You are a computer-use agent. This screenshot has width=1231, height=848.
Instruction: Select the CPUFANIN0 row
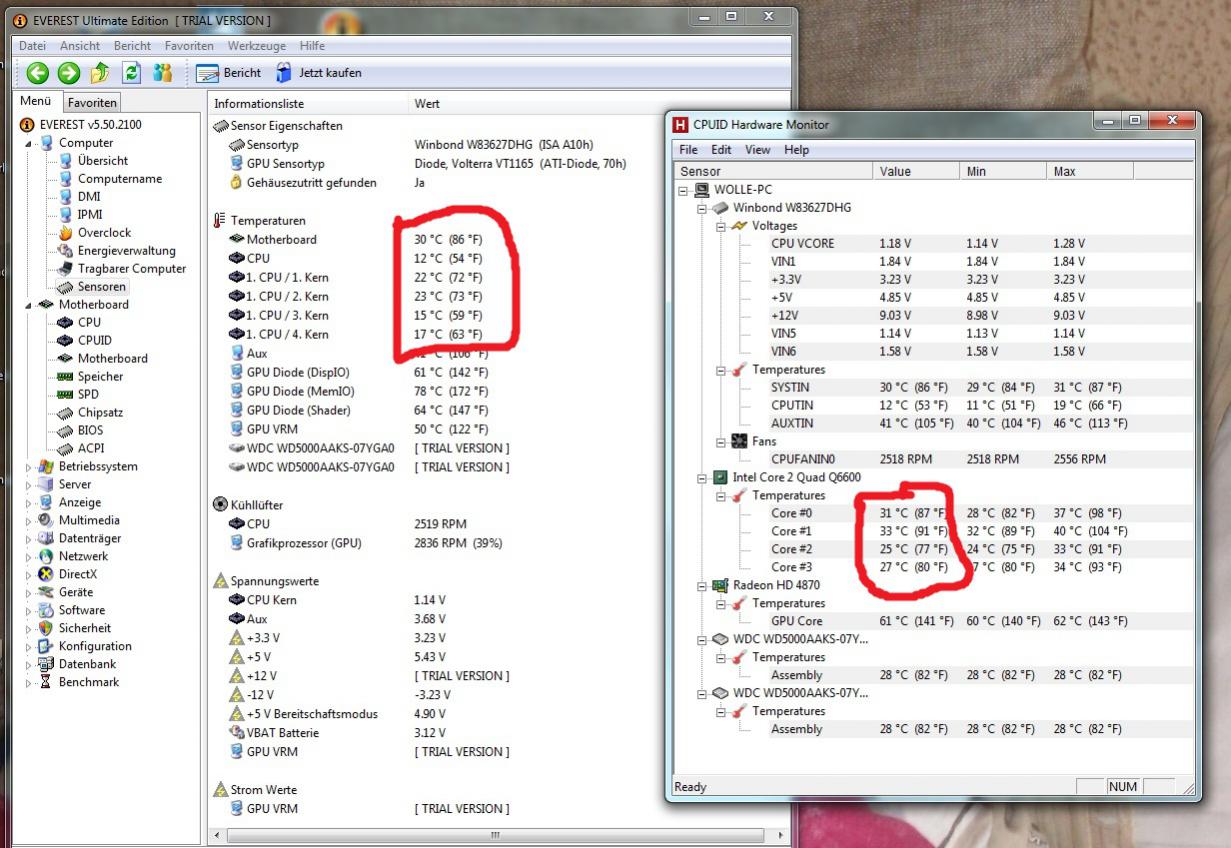click(x=934, y=460)
